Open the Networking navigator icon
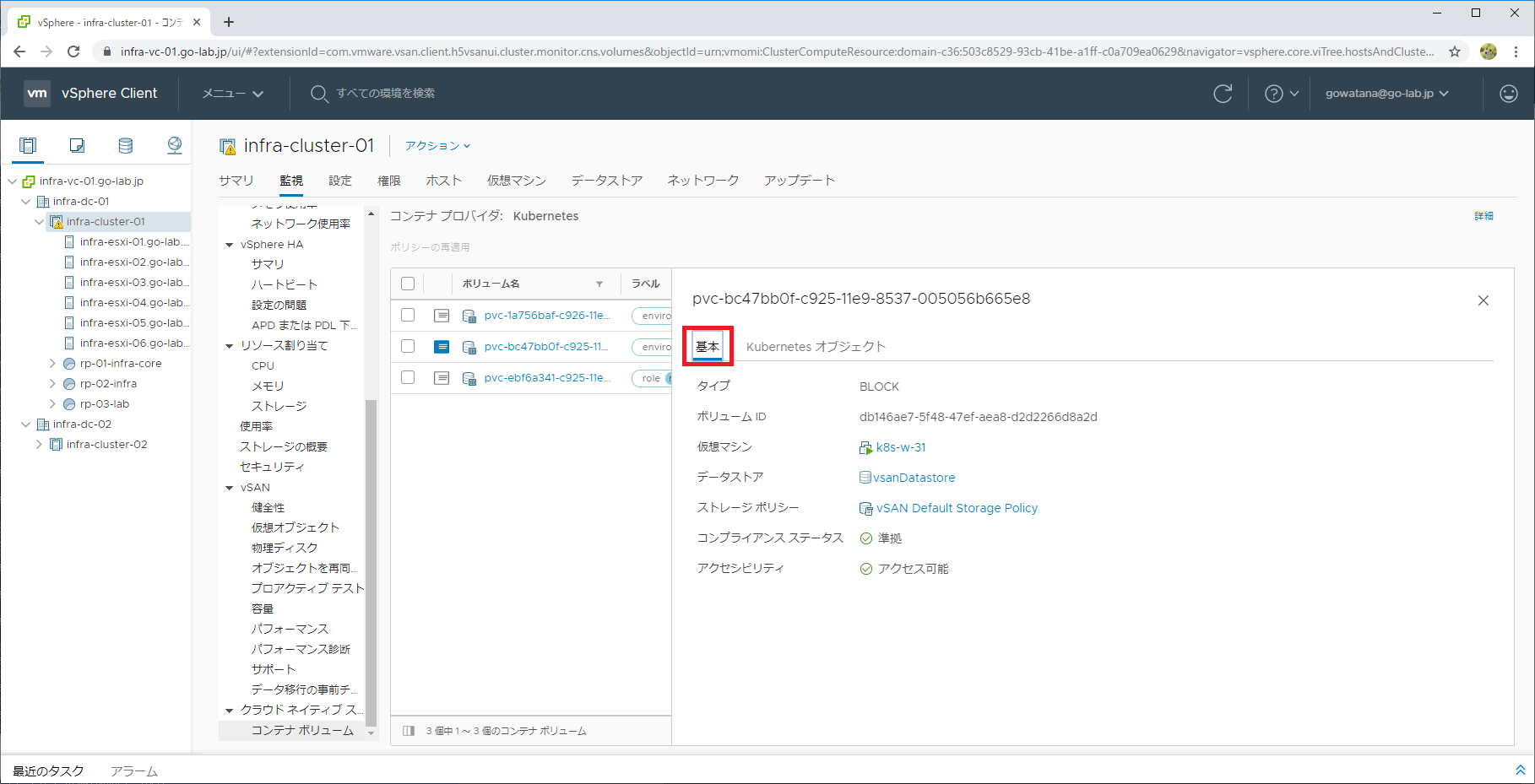This screenshot has height=784, width=1535. click(174, 145)
